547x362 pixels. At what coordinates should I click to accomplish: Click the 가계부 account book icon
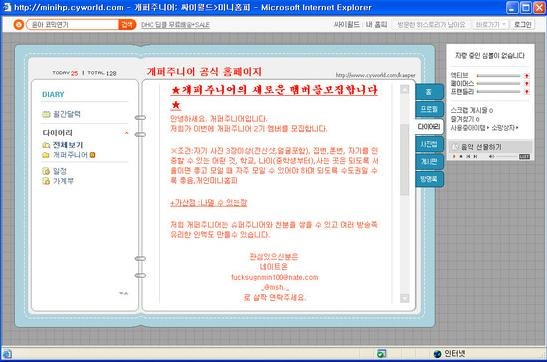pyautogui.click(x=46, y=181)
